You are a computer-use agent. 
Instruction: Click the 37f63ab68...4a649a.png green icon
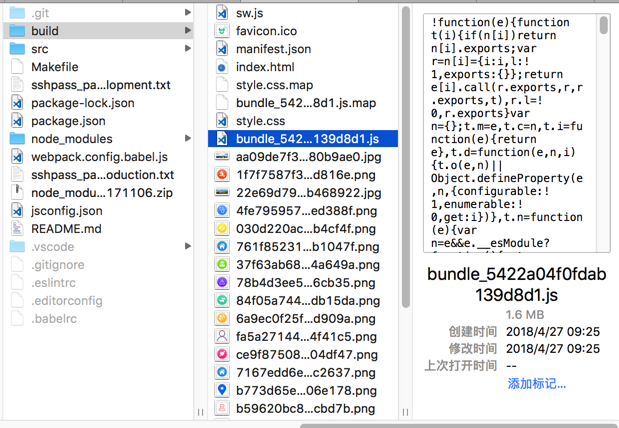point(222,265)
